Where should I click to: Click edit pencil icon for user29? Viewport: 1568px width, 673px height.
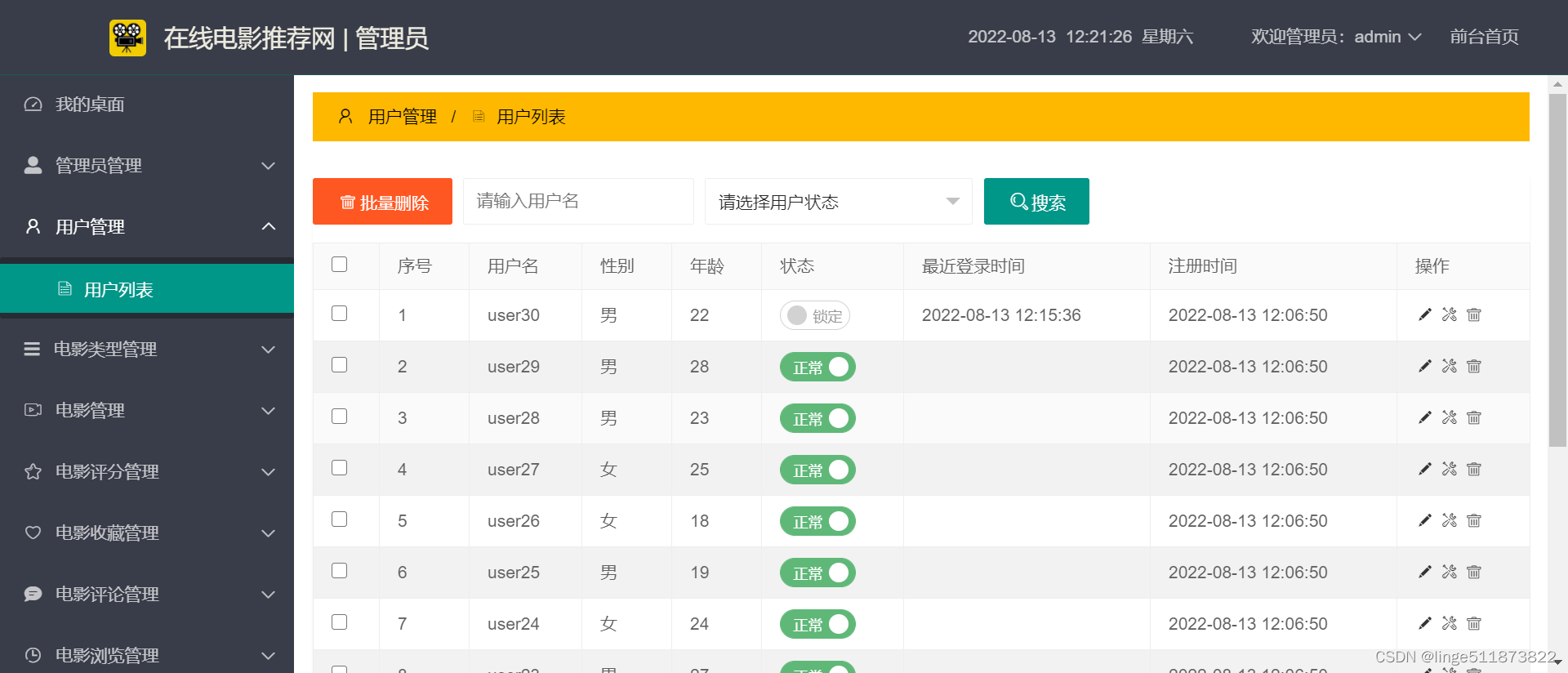tap(1425, 366)
